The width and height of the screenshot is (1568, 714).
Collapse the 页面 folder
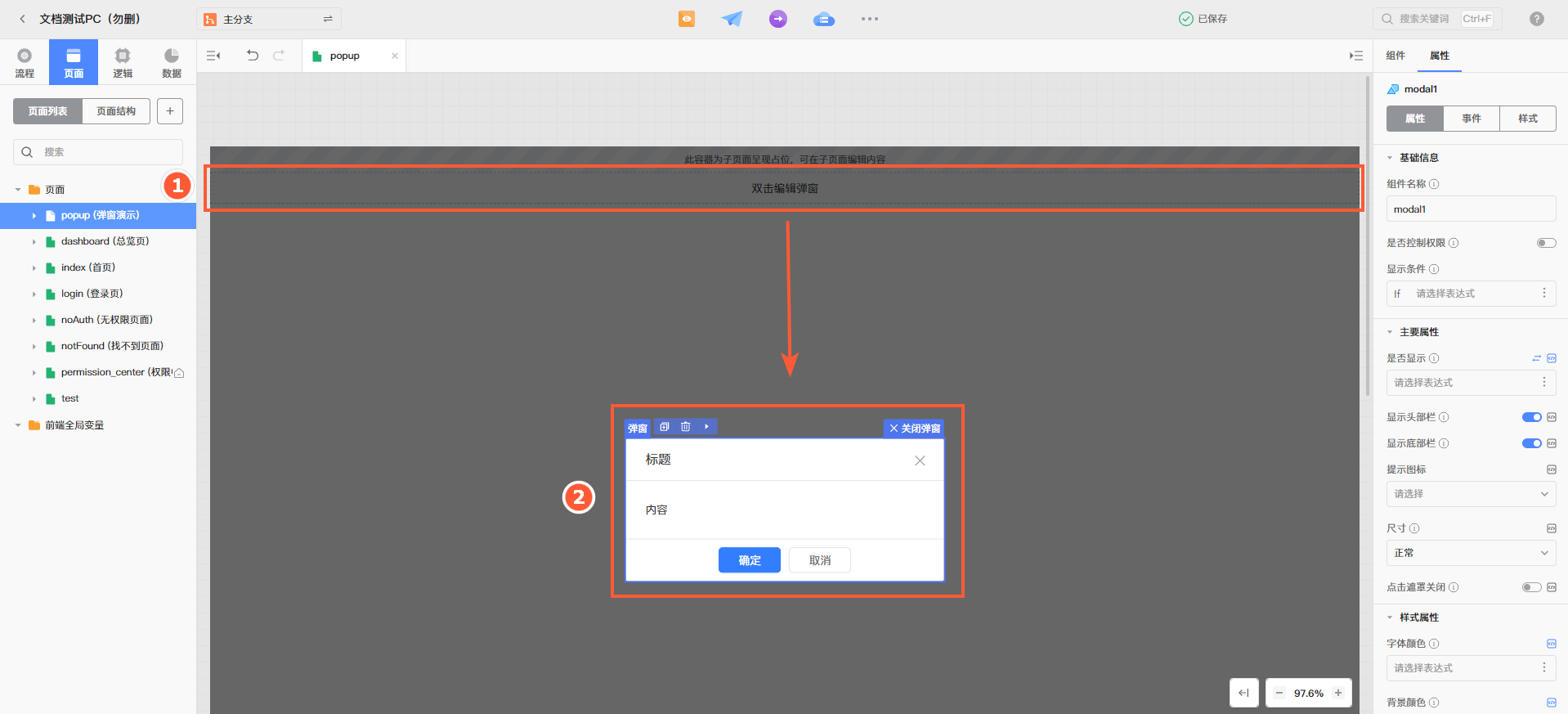click(x=18, y=190)
